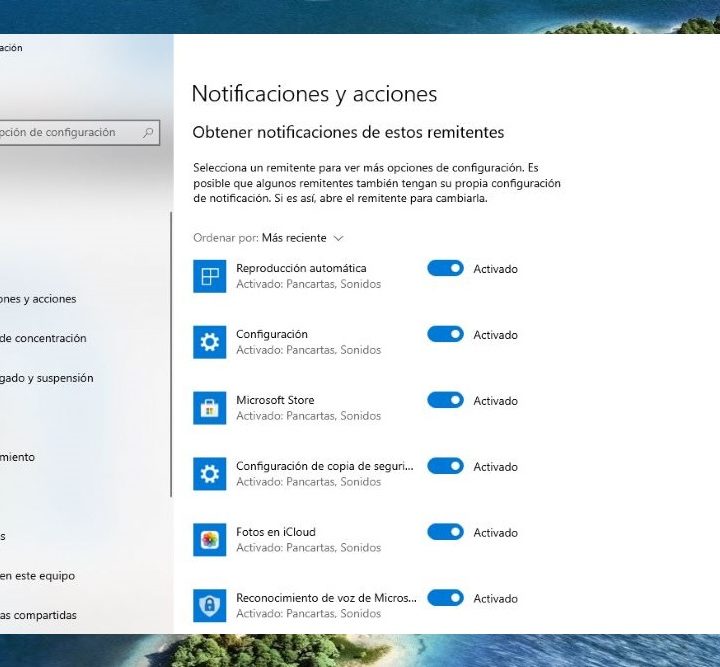
Task: Select the 'en este equipo' sidebar item
Action: coord(37,576)
